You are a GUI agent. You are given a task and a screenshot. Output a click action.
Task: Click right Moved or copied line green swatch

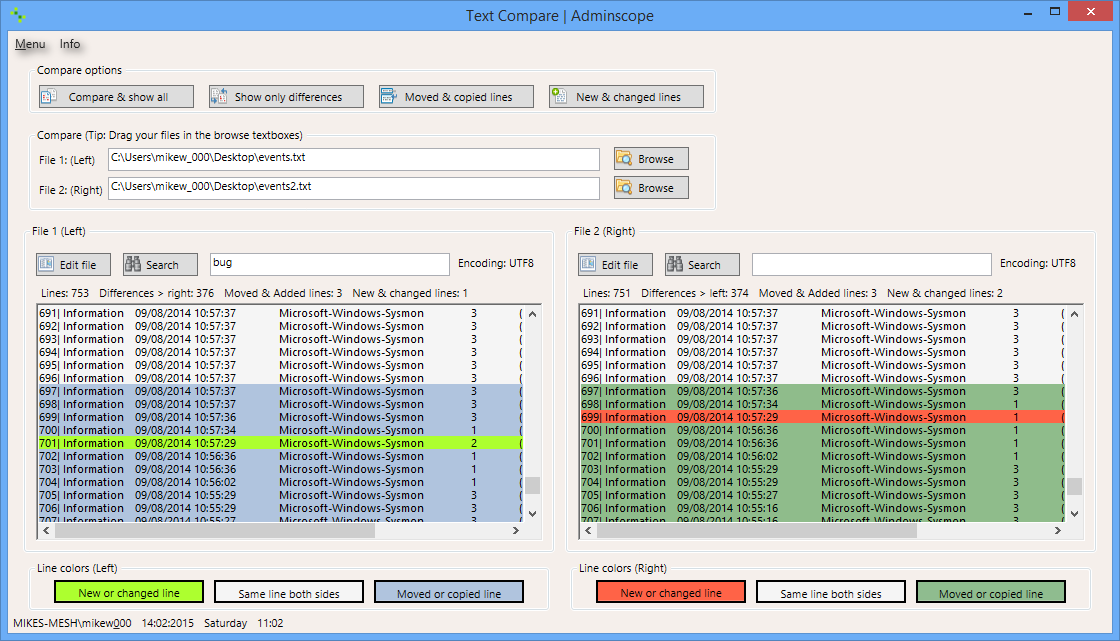click(x=991, y=592)
